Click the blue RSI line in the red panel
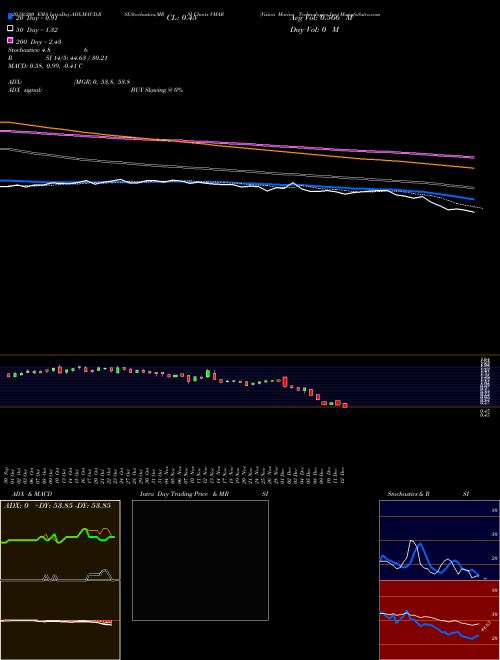The height and width of the screenshot is (660, 500). pos(429,625)
